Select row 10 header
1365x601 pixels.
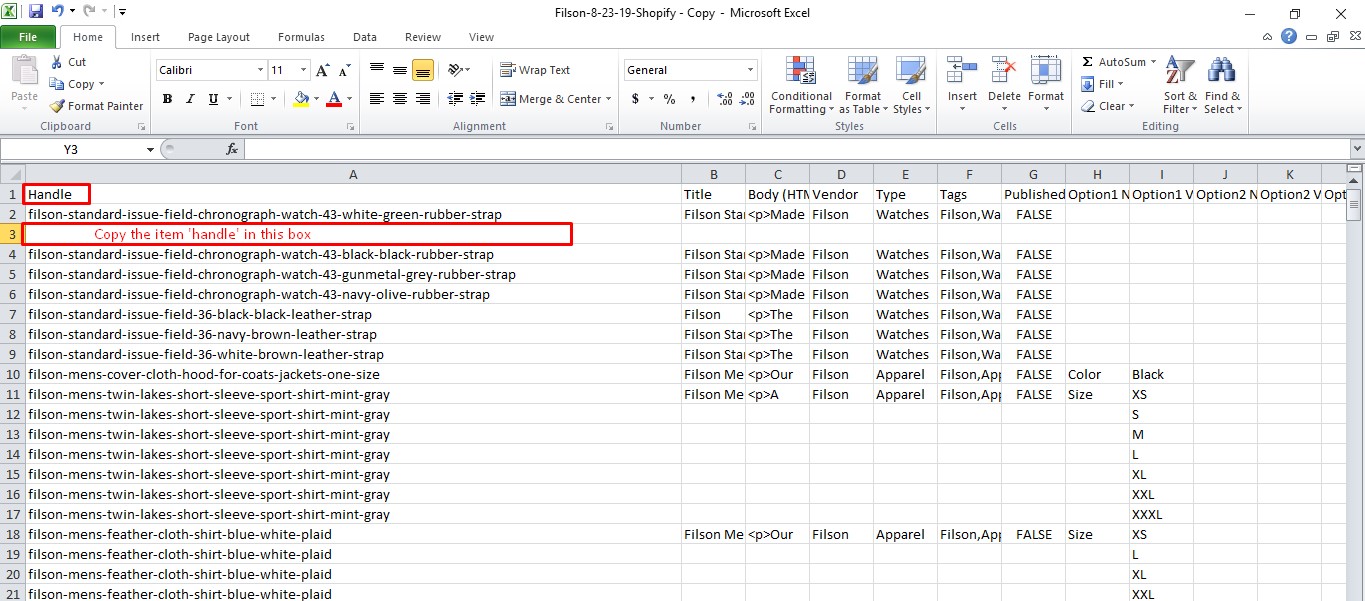click(x=11, y=374)
